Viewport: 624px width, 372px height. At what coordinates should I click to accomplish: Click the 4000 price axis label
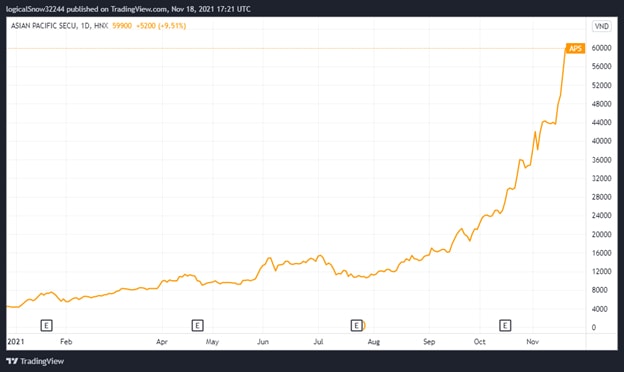(x=599, y=309)
